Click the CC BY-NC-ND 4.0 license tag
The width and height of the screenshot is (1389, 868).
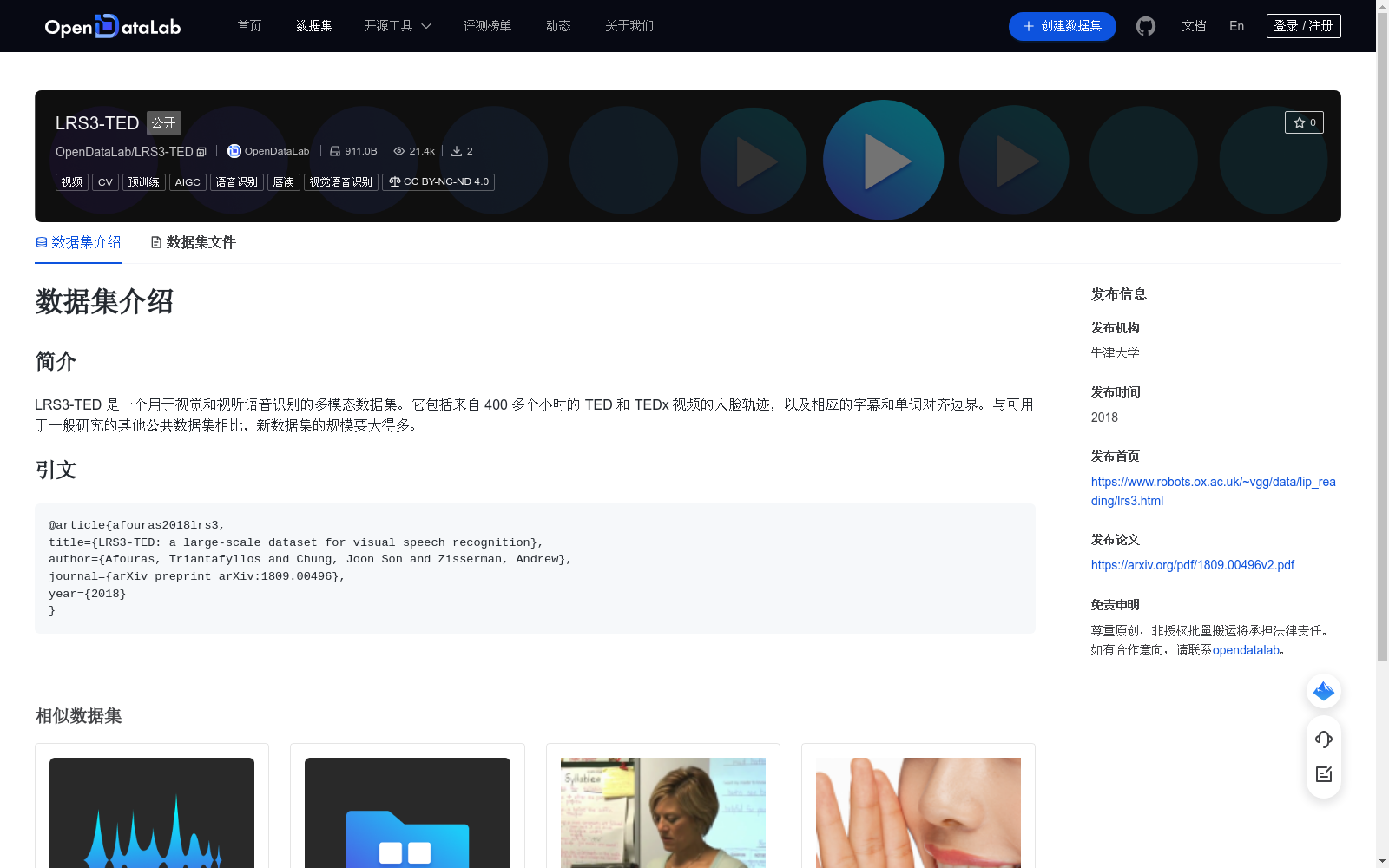coord(438,182)
